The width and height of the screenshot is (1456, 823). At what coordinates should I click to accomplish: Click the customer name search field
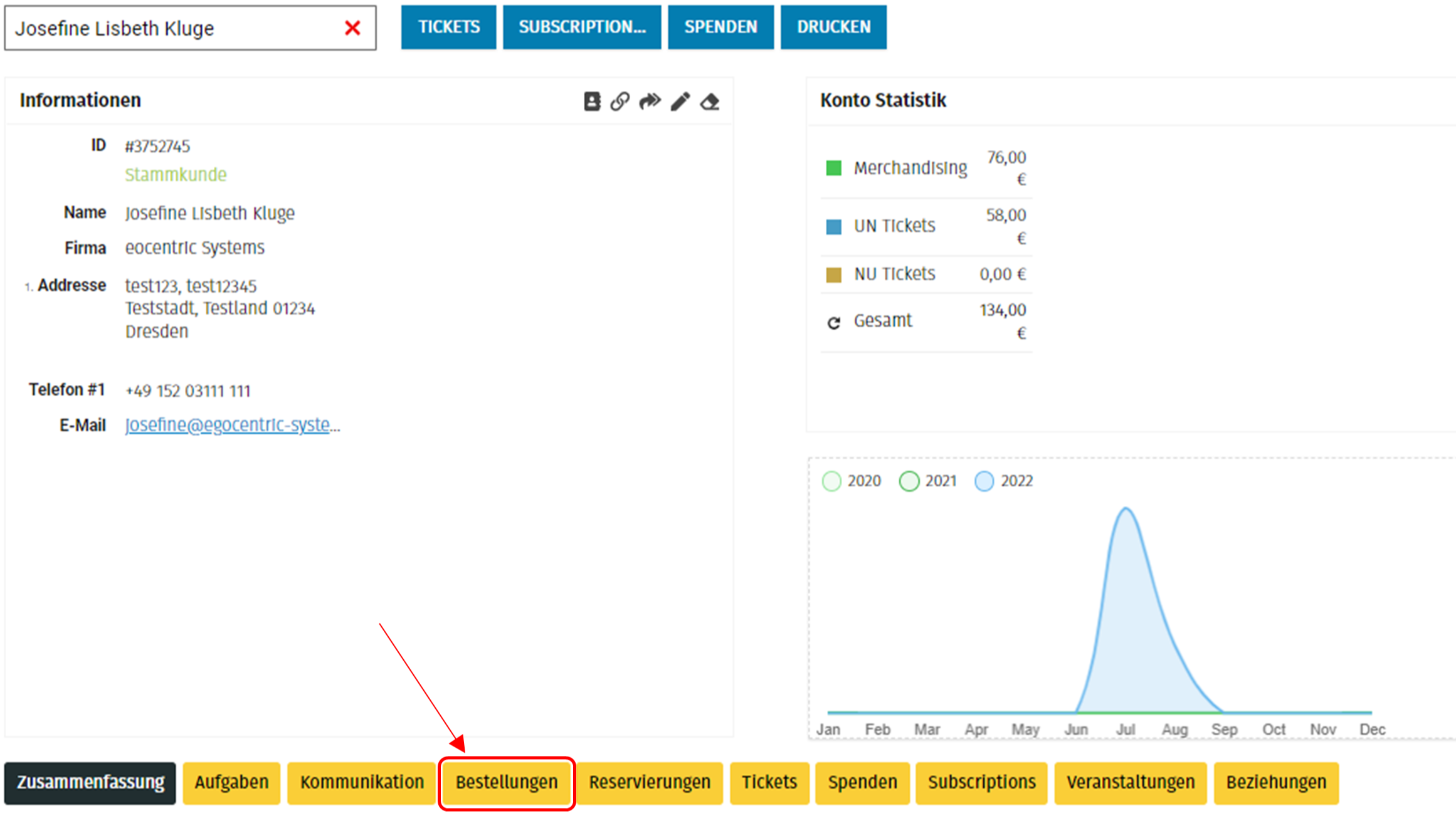point(176,28)
